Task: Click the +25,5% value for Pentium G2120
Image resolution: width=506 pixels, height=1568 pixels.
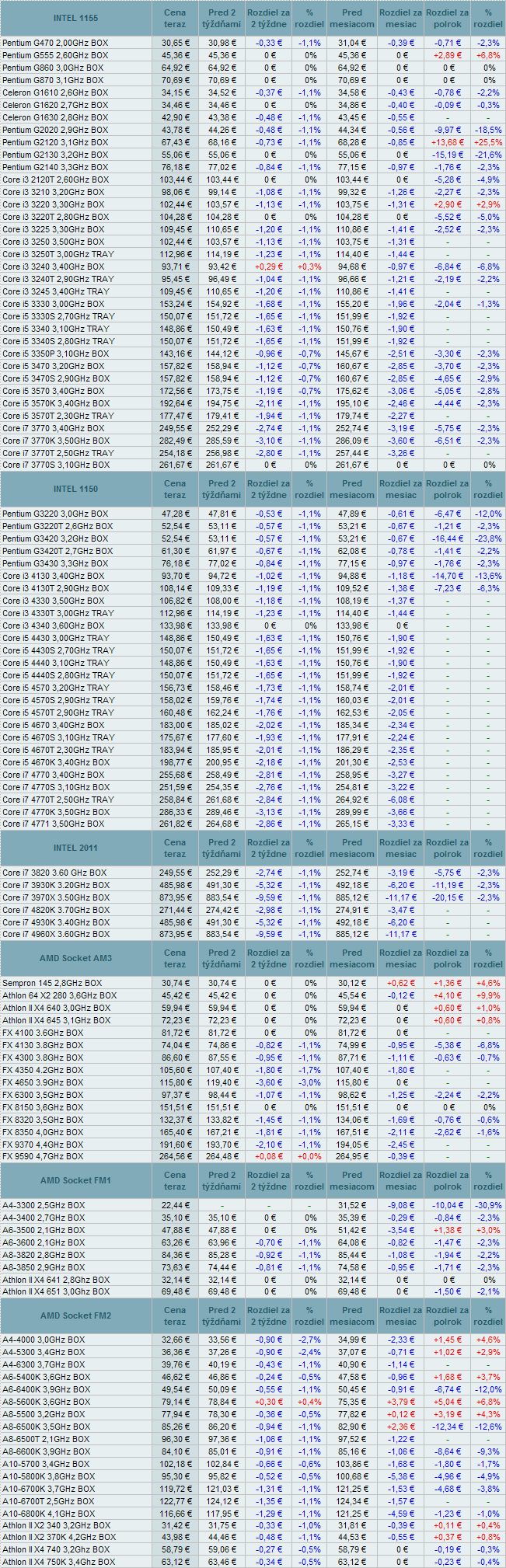Action: tap(488, 142)
